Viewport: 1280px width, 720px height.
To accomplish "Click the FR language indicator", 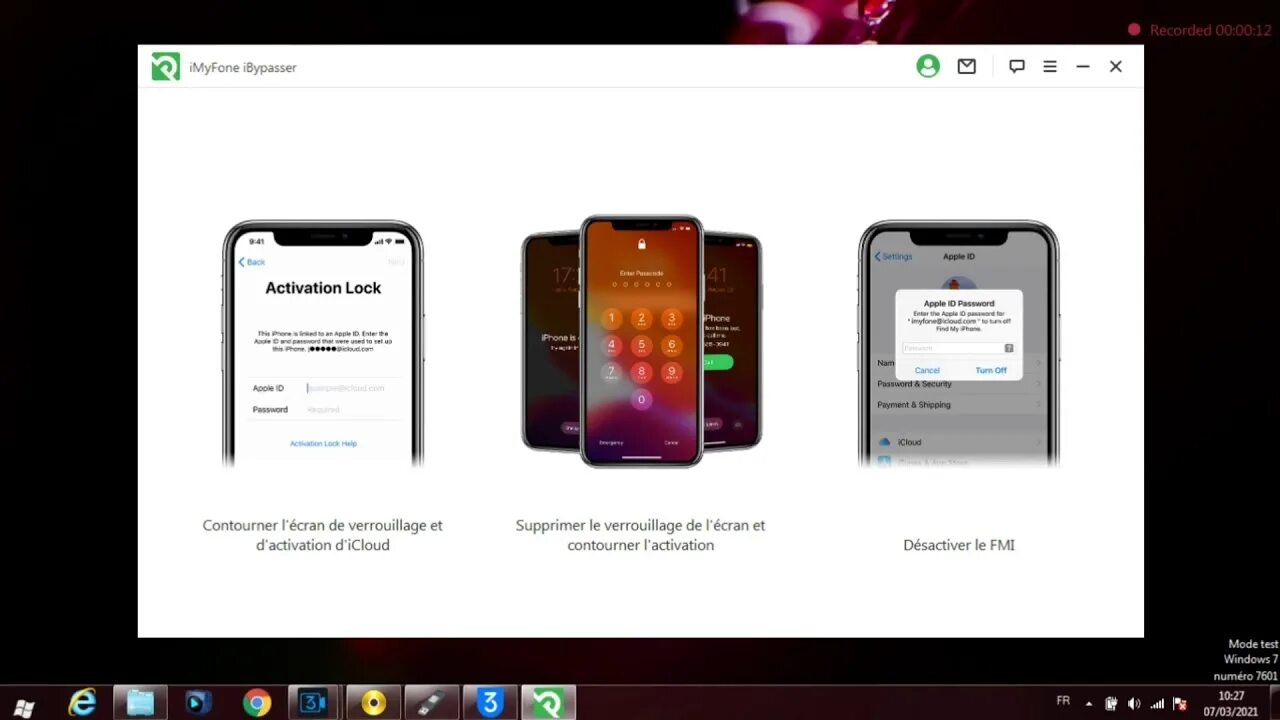I will [x=1063, y=701].
